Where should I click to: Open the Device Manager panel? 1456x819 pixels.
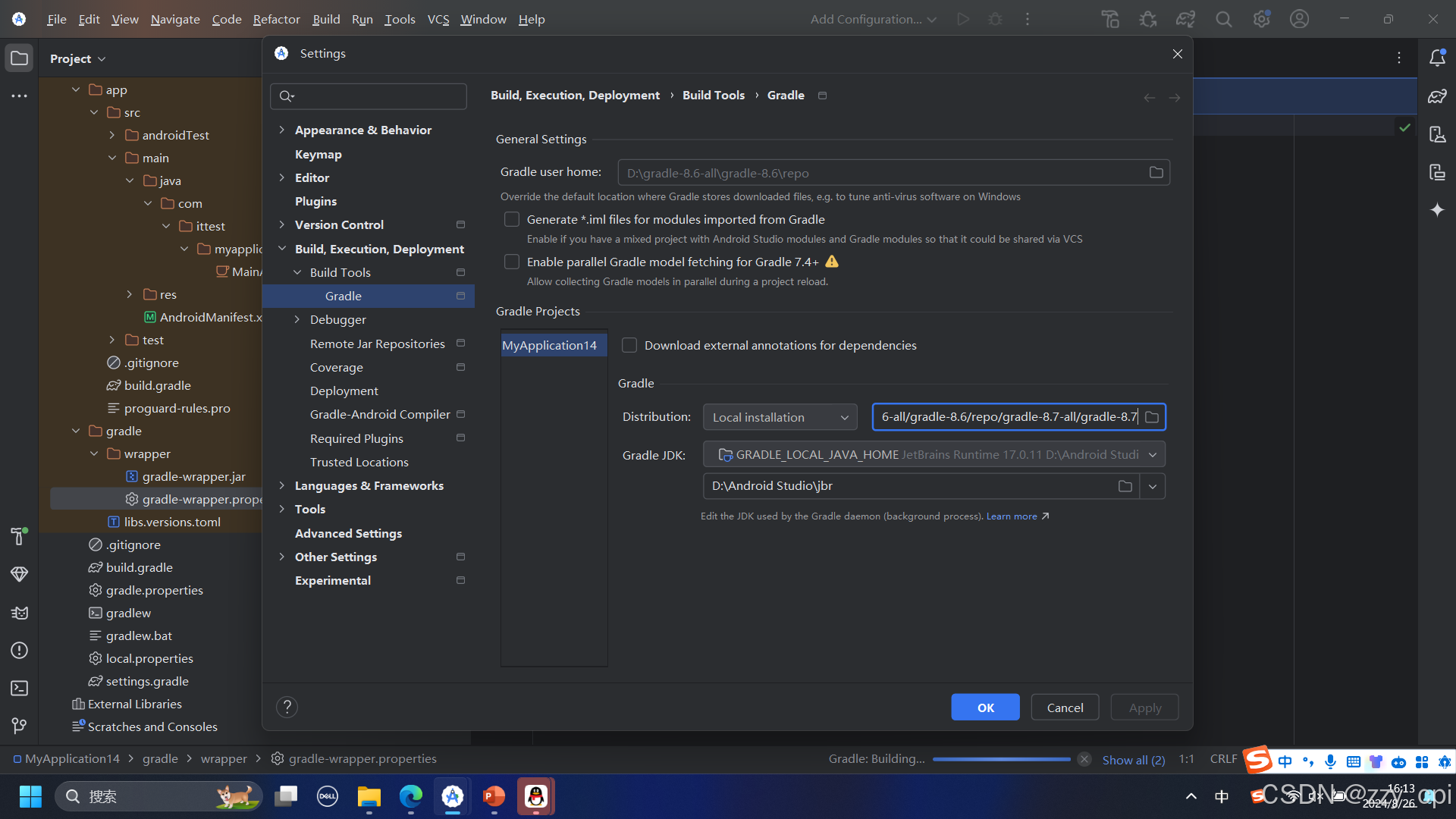click(x=1438, y=134)
